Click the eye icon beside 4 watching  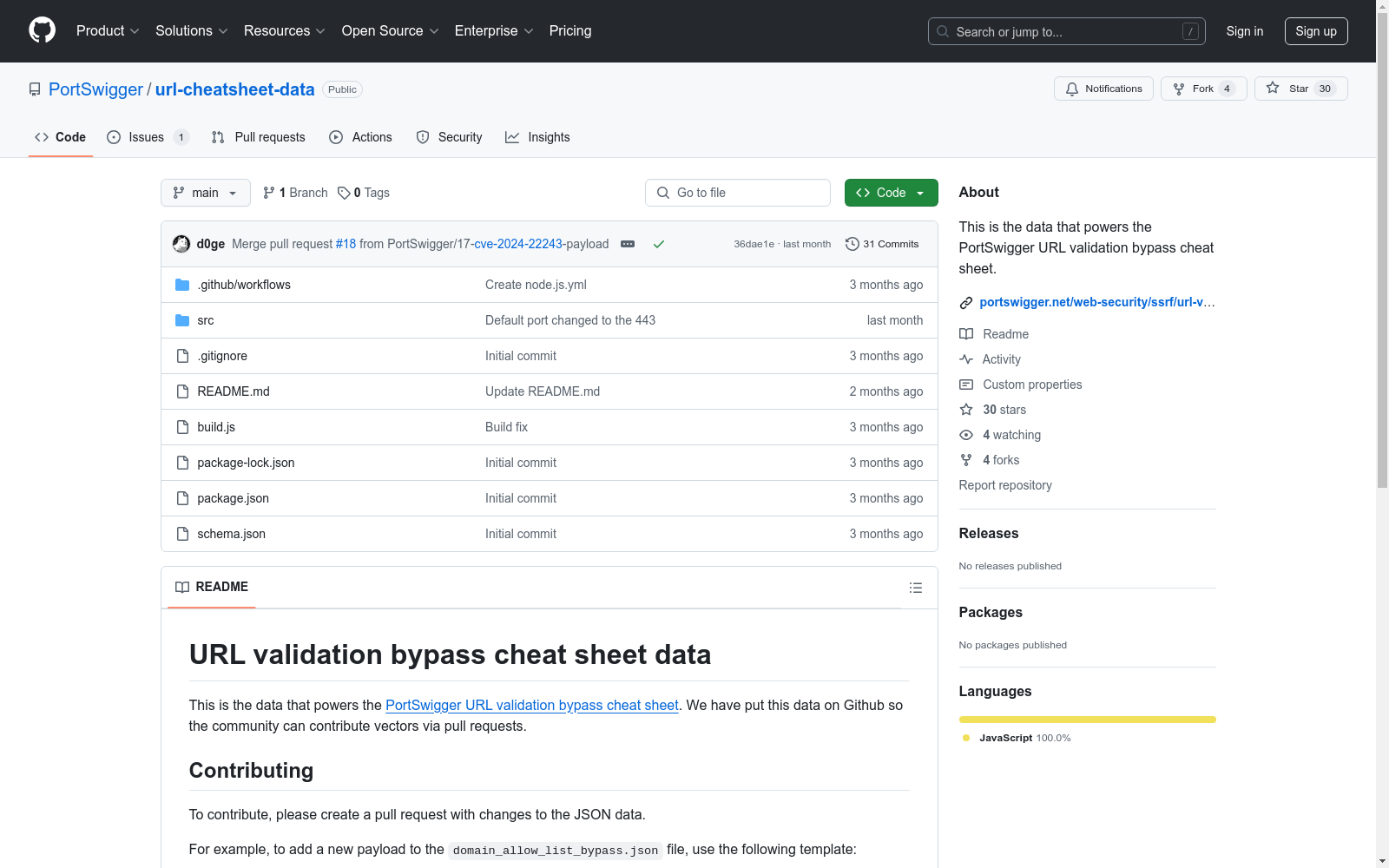(x=966, y=435)
